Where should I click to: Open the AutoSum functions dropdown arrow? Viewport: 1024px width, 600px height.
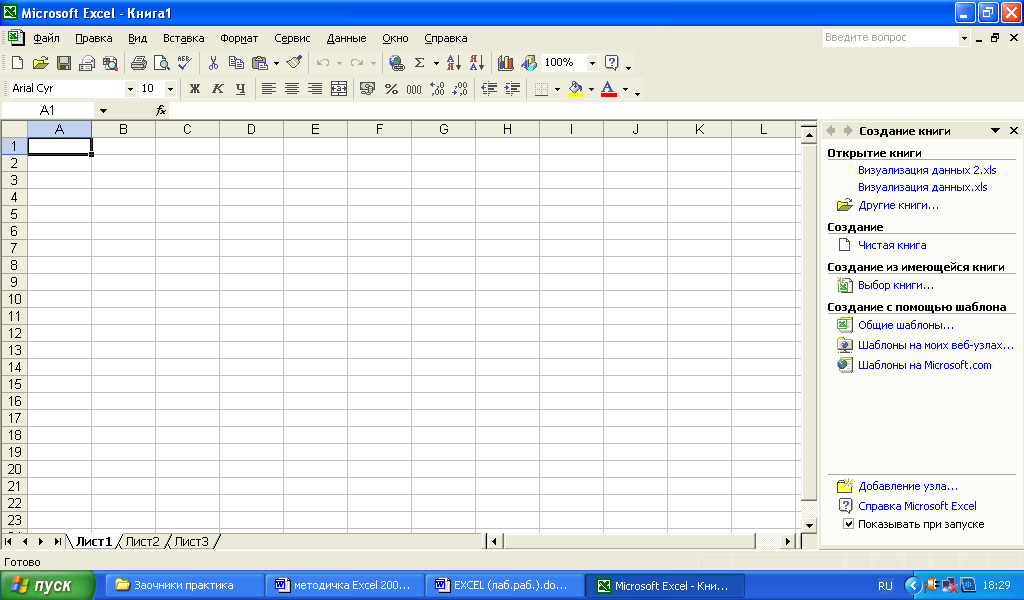coord(436,63)
